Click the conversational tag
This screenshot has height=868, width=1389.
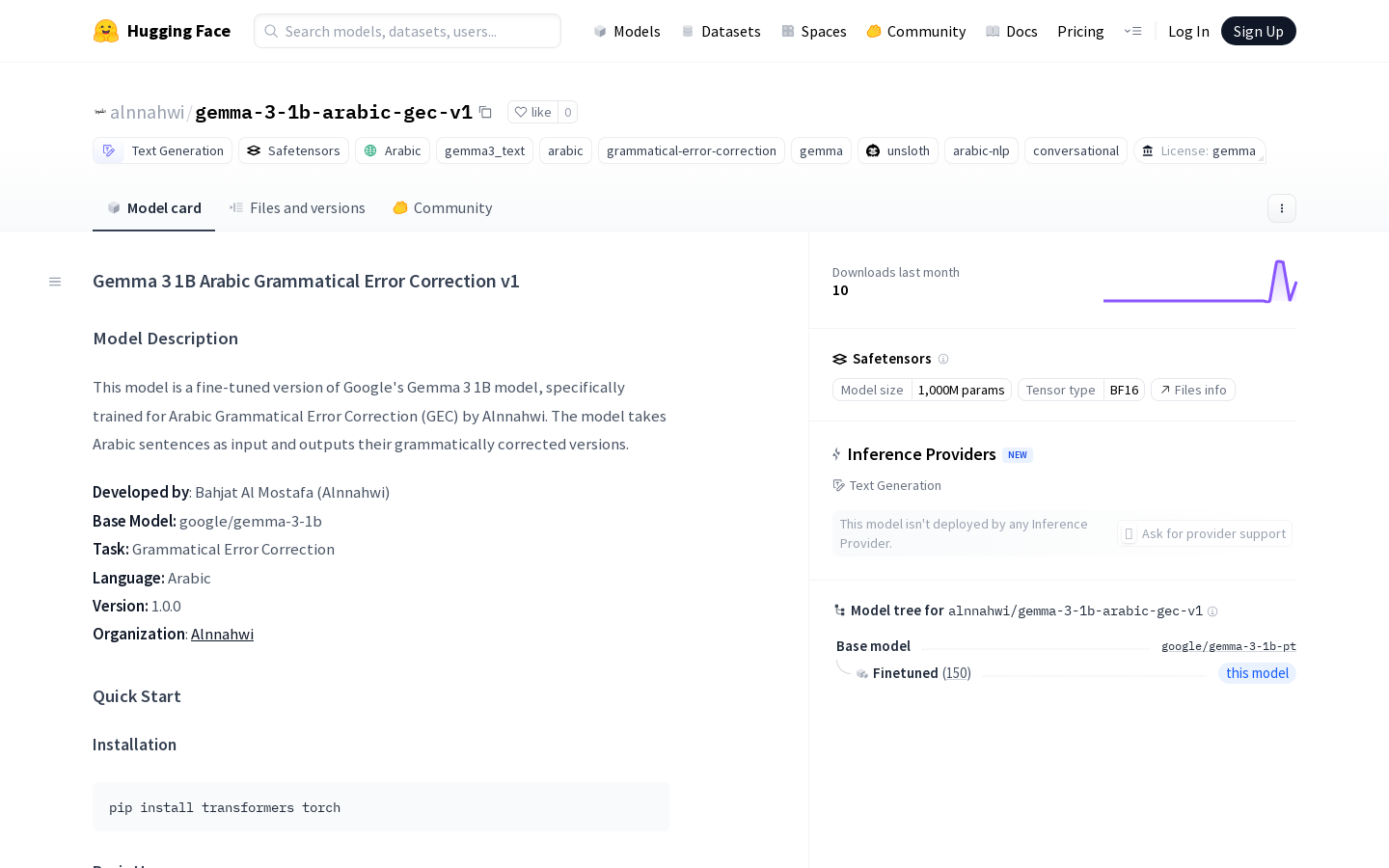pos(1076,150)
